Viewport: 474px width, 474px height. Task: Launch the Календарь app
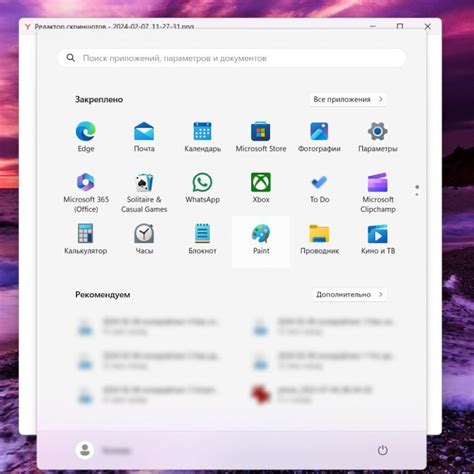[202, 137]
